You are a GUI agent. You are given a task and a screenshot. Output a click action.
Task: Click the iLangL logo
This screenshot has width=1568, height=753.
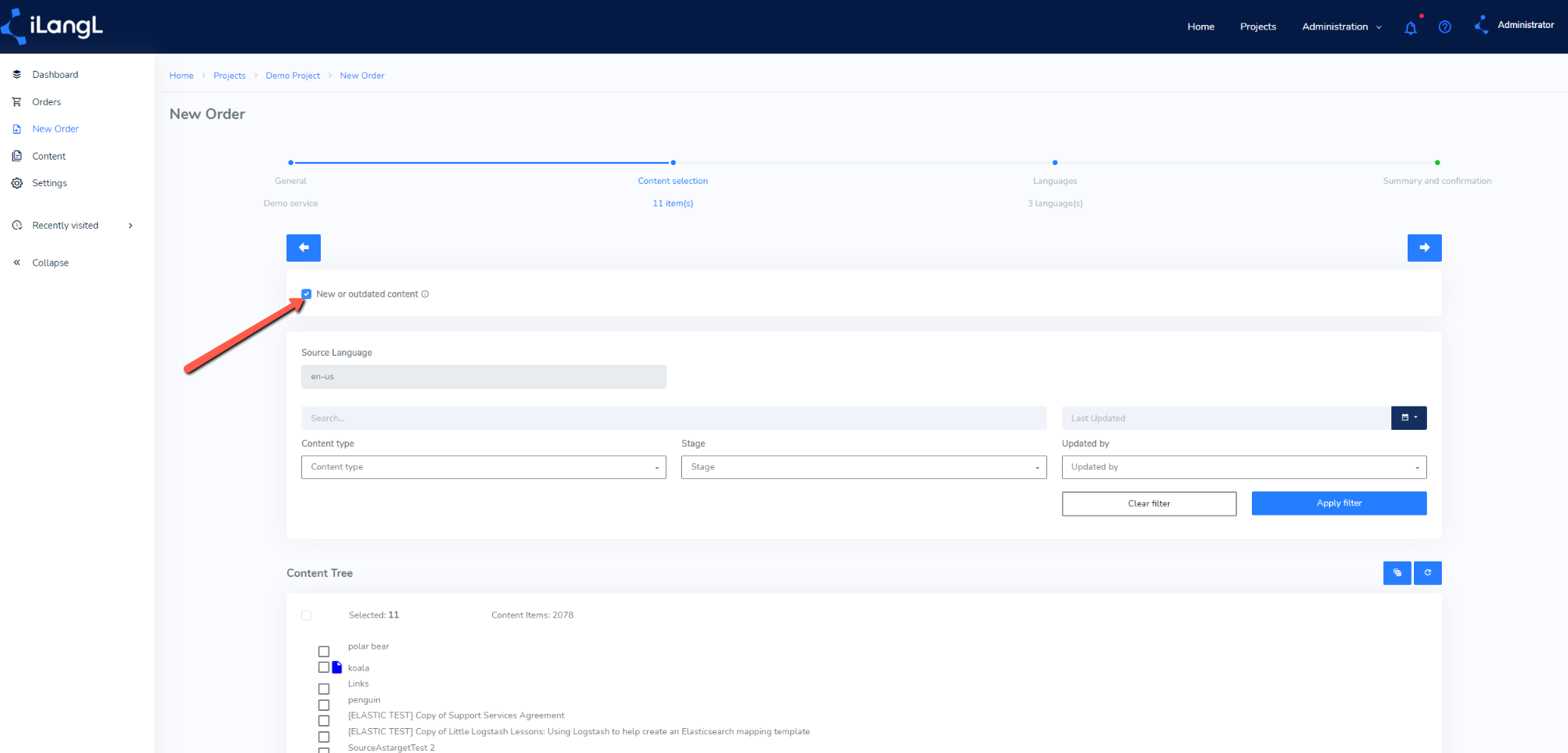52,26
